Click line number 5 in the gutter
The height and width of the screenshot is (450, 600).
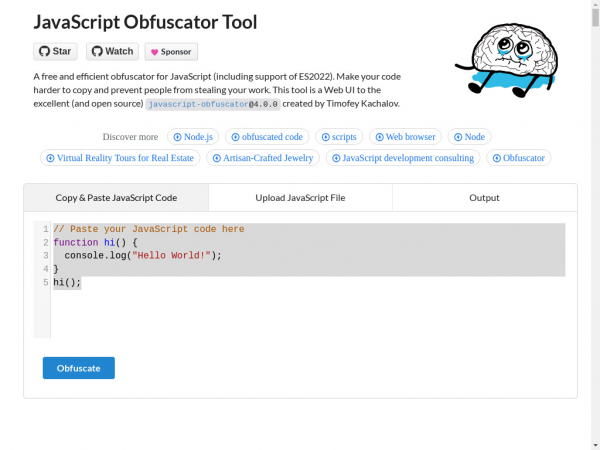(x=46, y=283)
